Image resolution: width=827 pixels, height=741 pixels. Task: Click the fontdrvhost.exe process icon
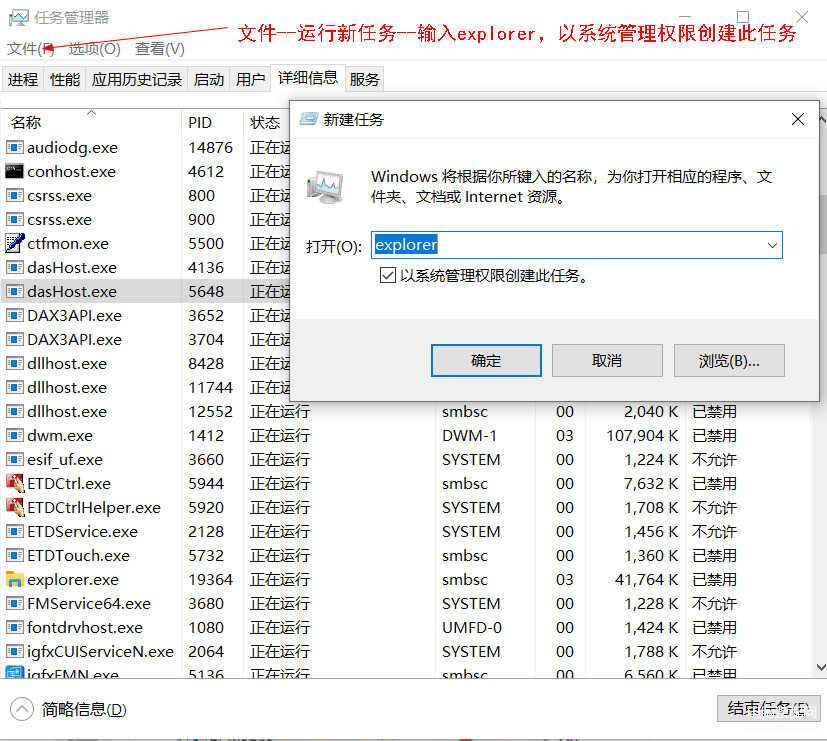(14, 627)
